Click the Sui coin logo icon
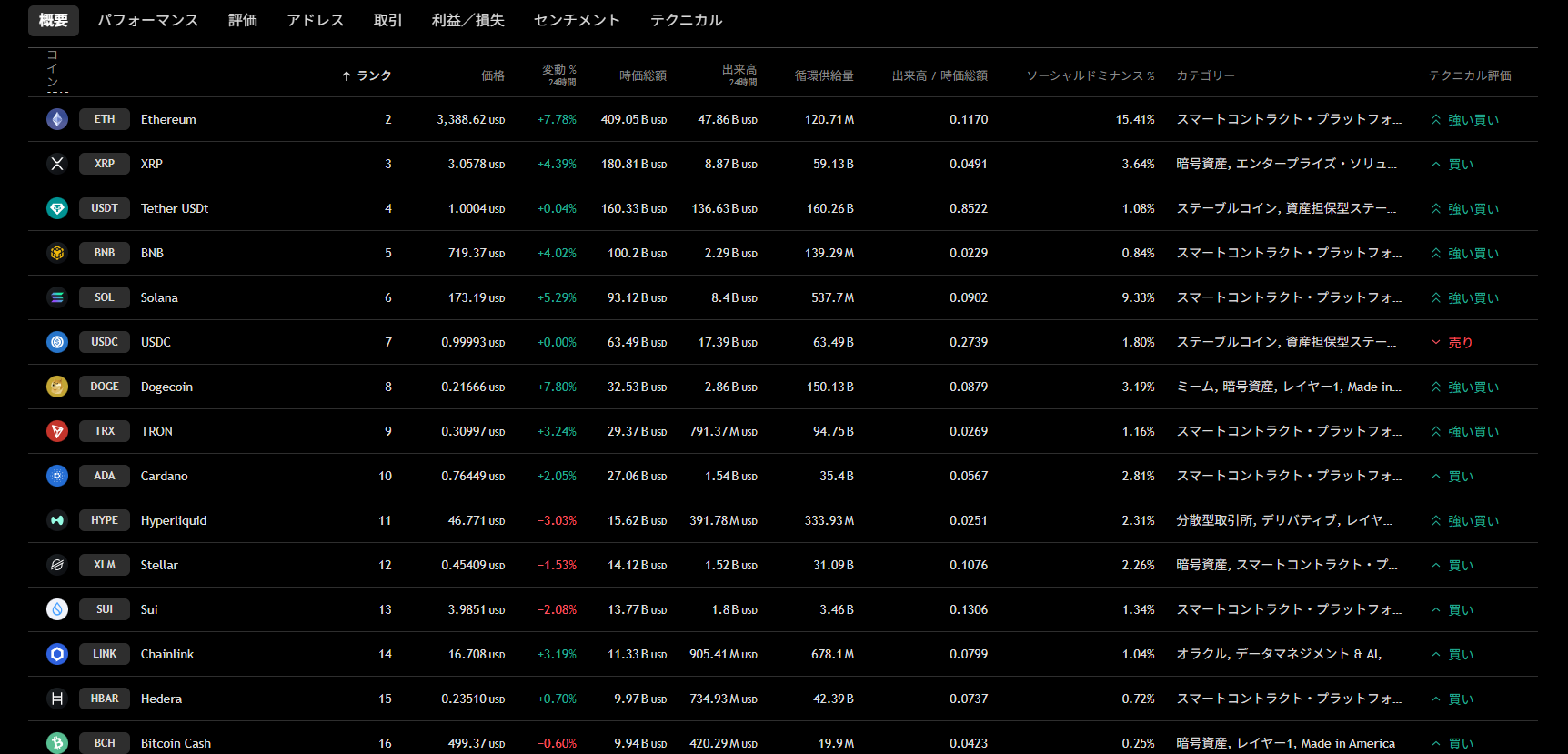The width and height of the screenshot is (1568, 754). pos(57,609)
